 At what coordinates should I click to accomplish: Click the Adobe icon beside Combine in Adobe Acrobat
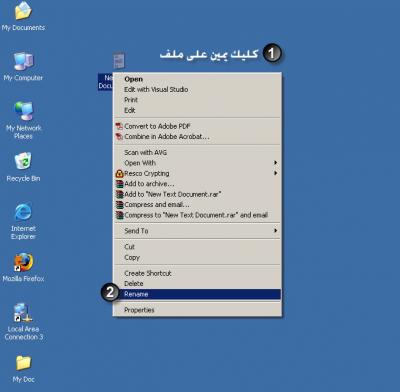pos(119,137)
